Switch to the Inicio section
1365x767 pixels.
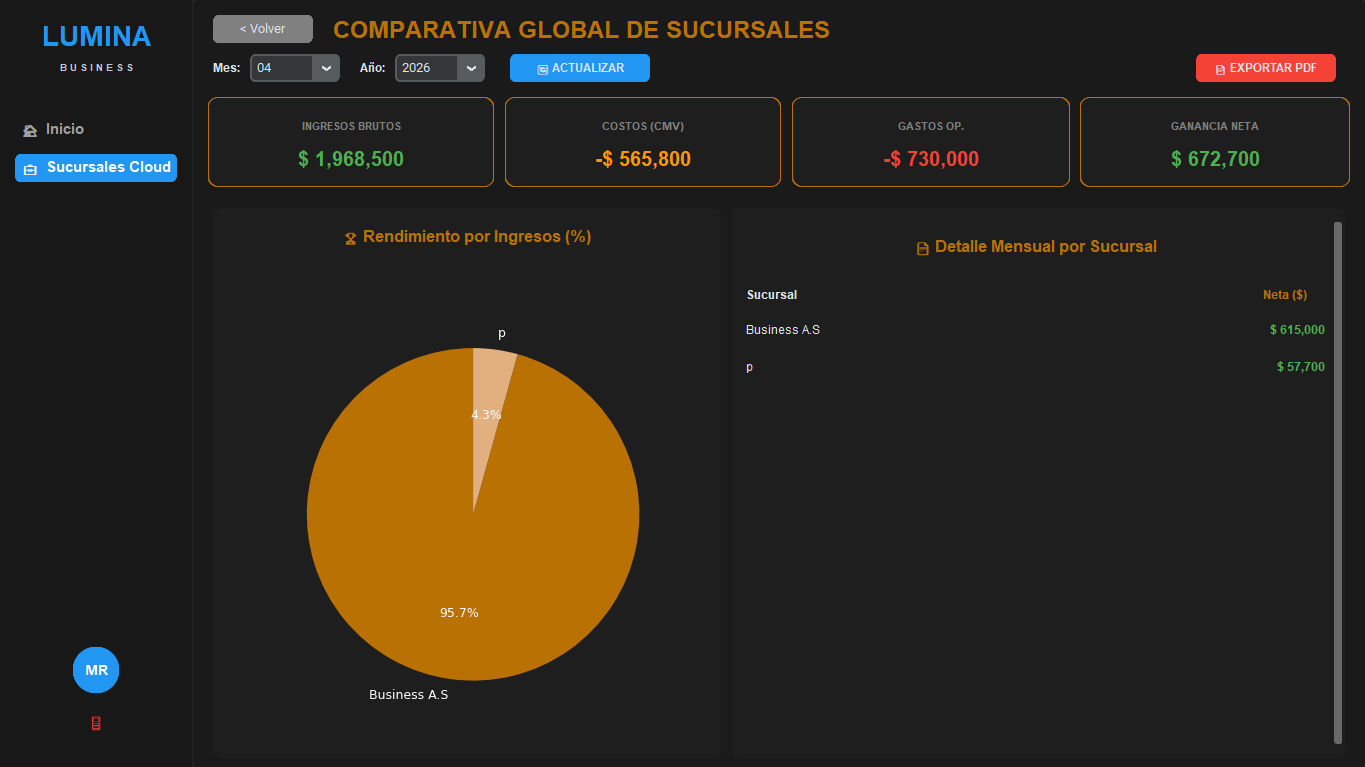66,129
